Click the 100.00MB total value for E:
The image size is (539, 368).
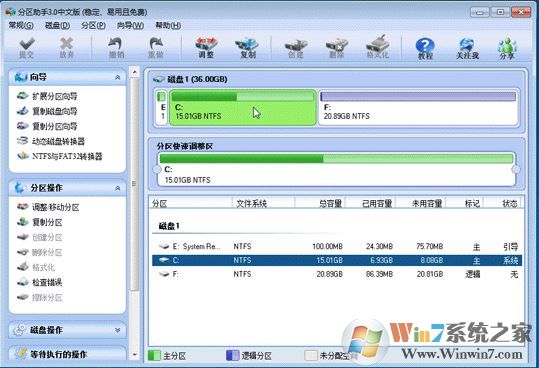(327, 246)
